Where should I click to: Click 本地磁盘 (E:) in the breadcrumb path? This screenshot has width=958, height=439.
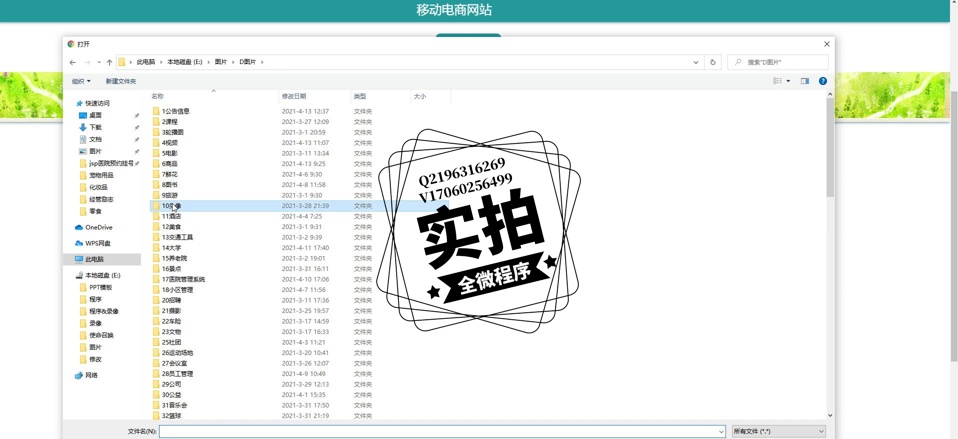(x=184, y=62)
